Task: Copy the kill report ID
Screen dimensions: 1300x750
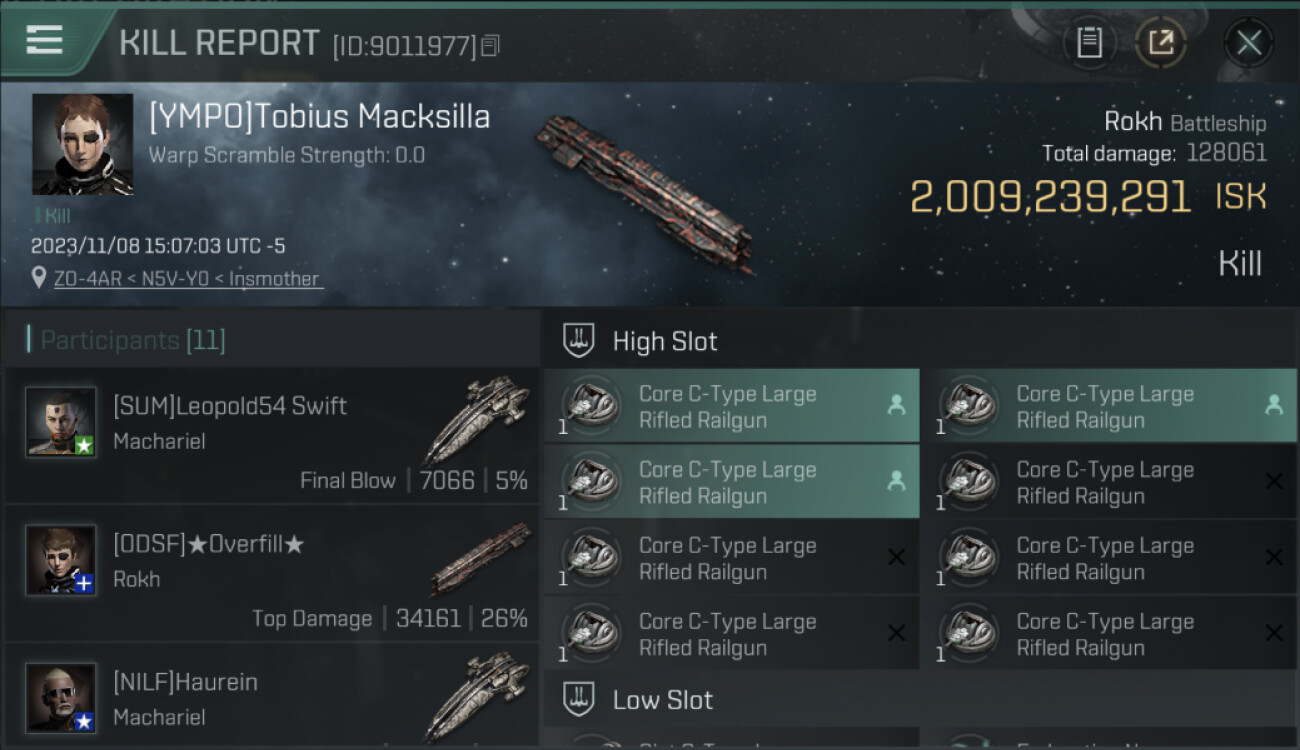Action: (x=490, y=46)
